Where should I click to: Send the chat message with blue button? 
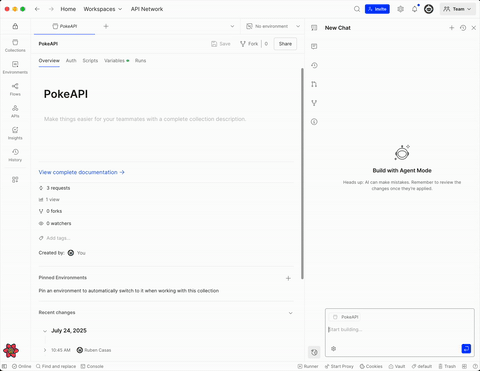point(466,348)
